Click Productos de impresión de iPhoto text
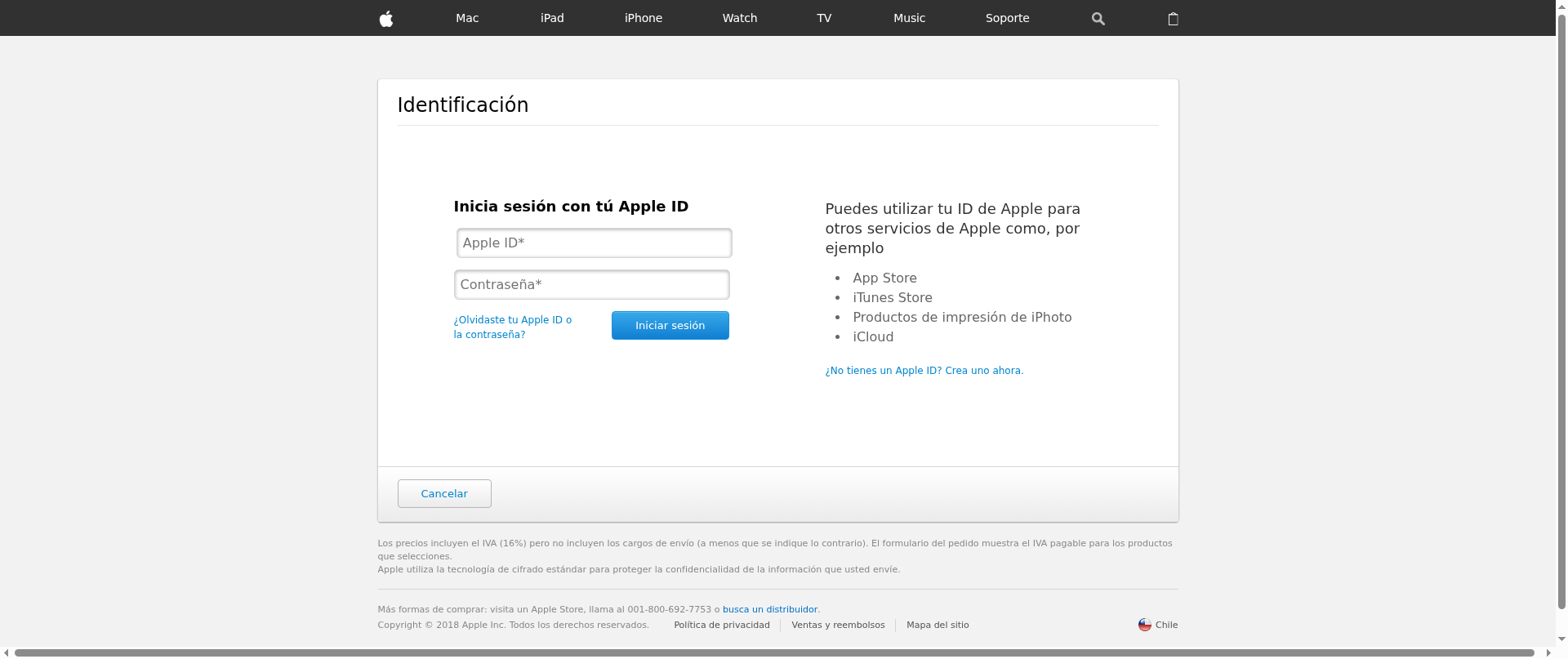The width and height of the screenshot is (1568, 659). click(962, 317)
